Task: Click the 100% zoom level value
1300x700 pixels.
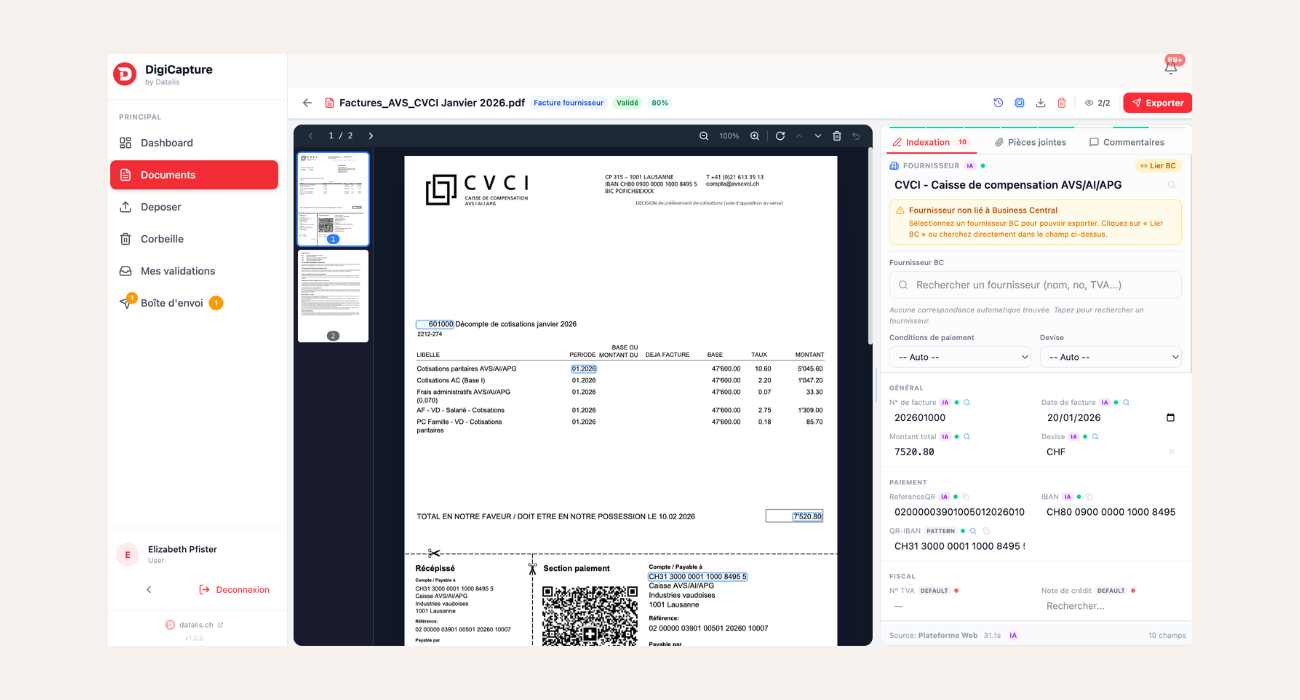Action: (729, 136)
